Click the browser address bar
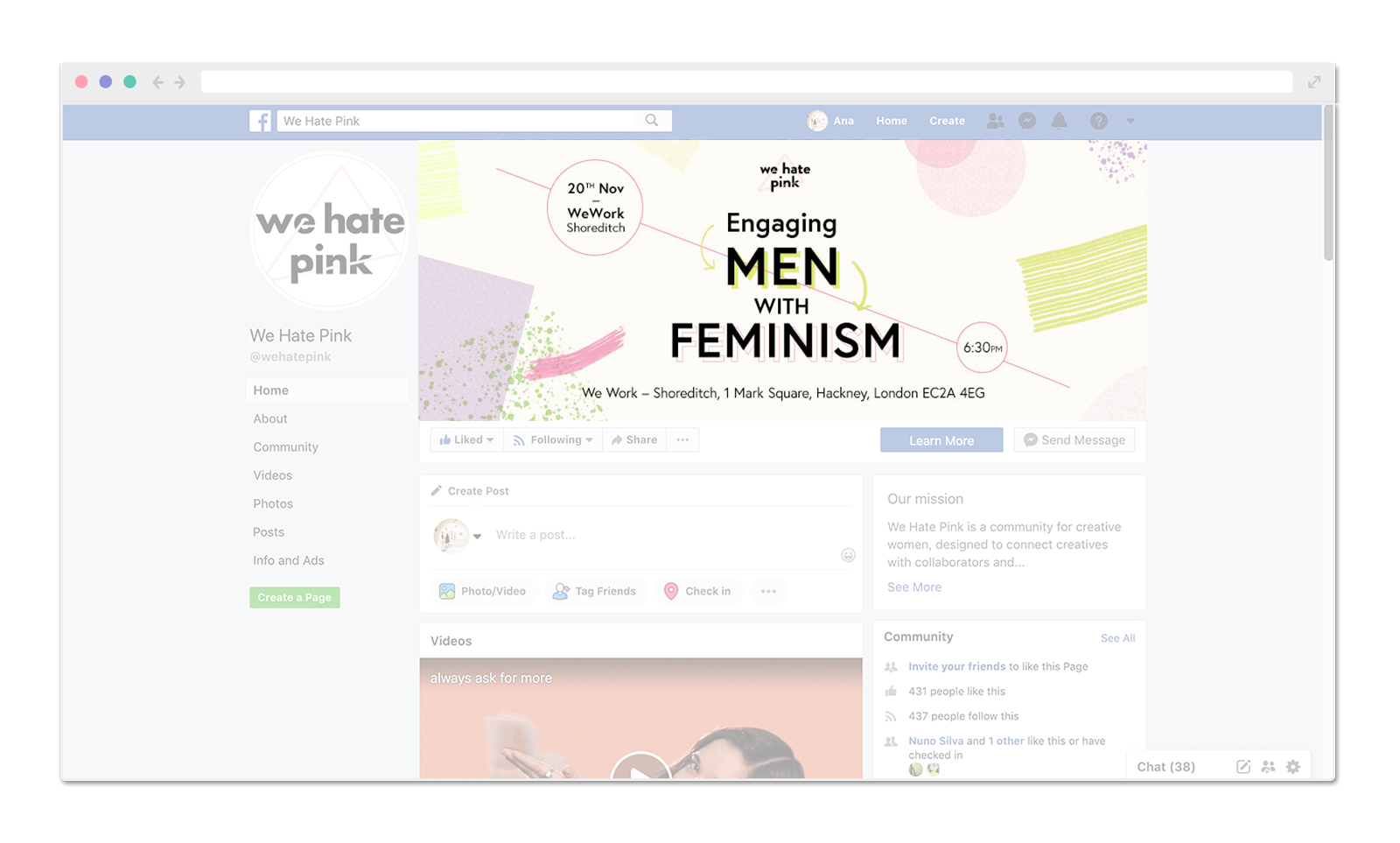Screen dimensions: 1400x843 (x=746, y=81)
